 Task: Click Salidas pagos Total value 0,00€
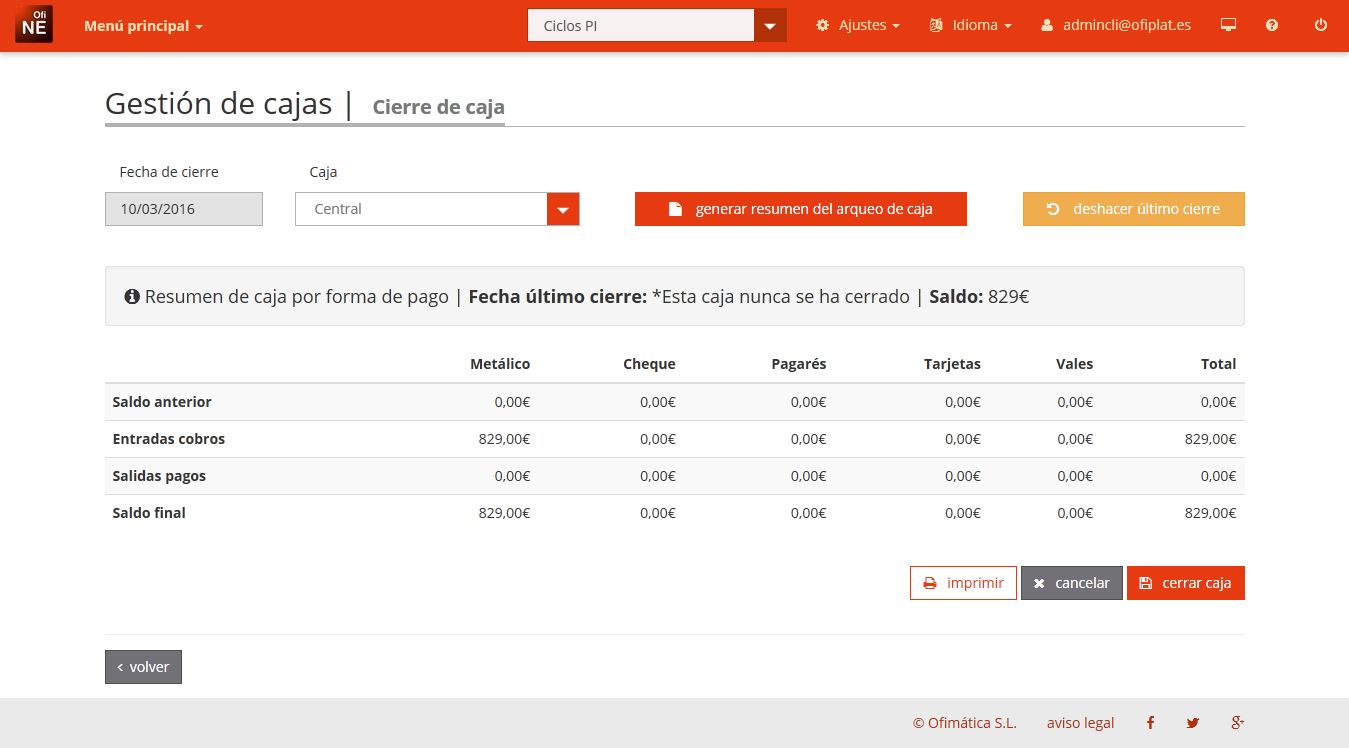click(1218, 476)
